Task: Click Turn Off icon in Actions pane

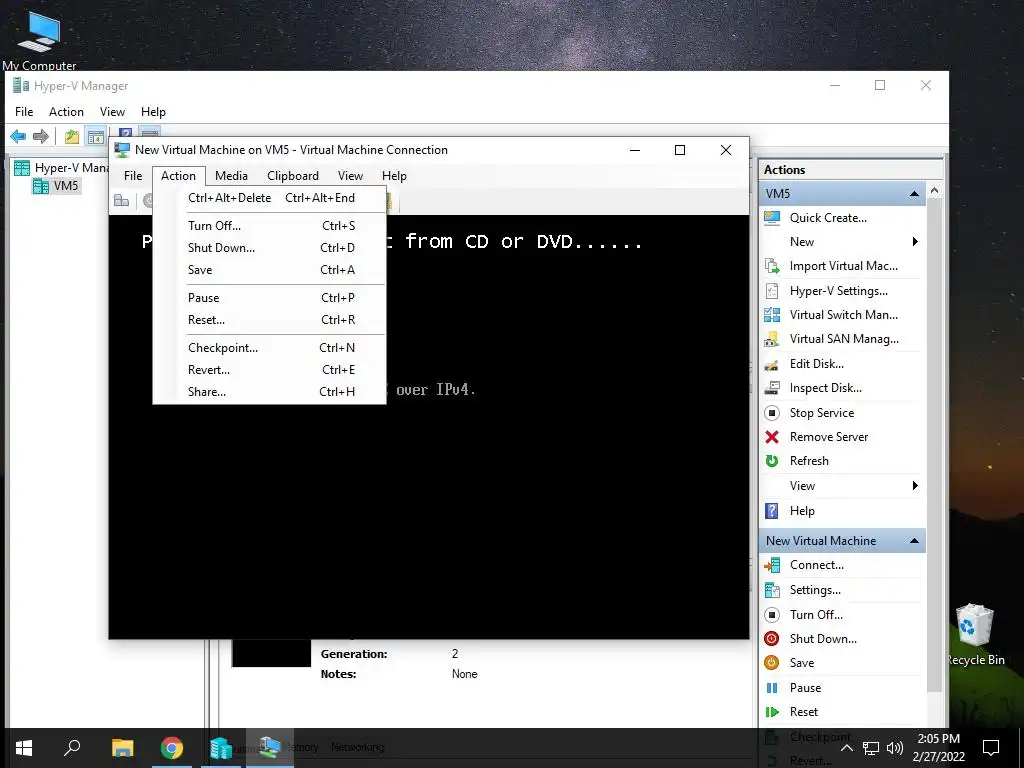Action: [x=772, y=615]
